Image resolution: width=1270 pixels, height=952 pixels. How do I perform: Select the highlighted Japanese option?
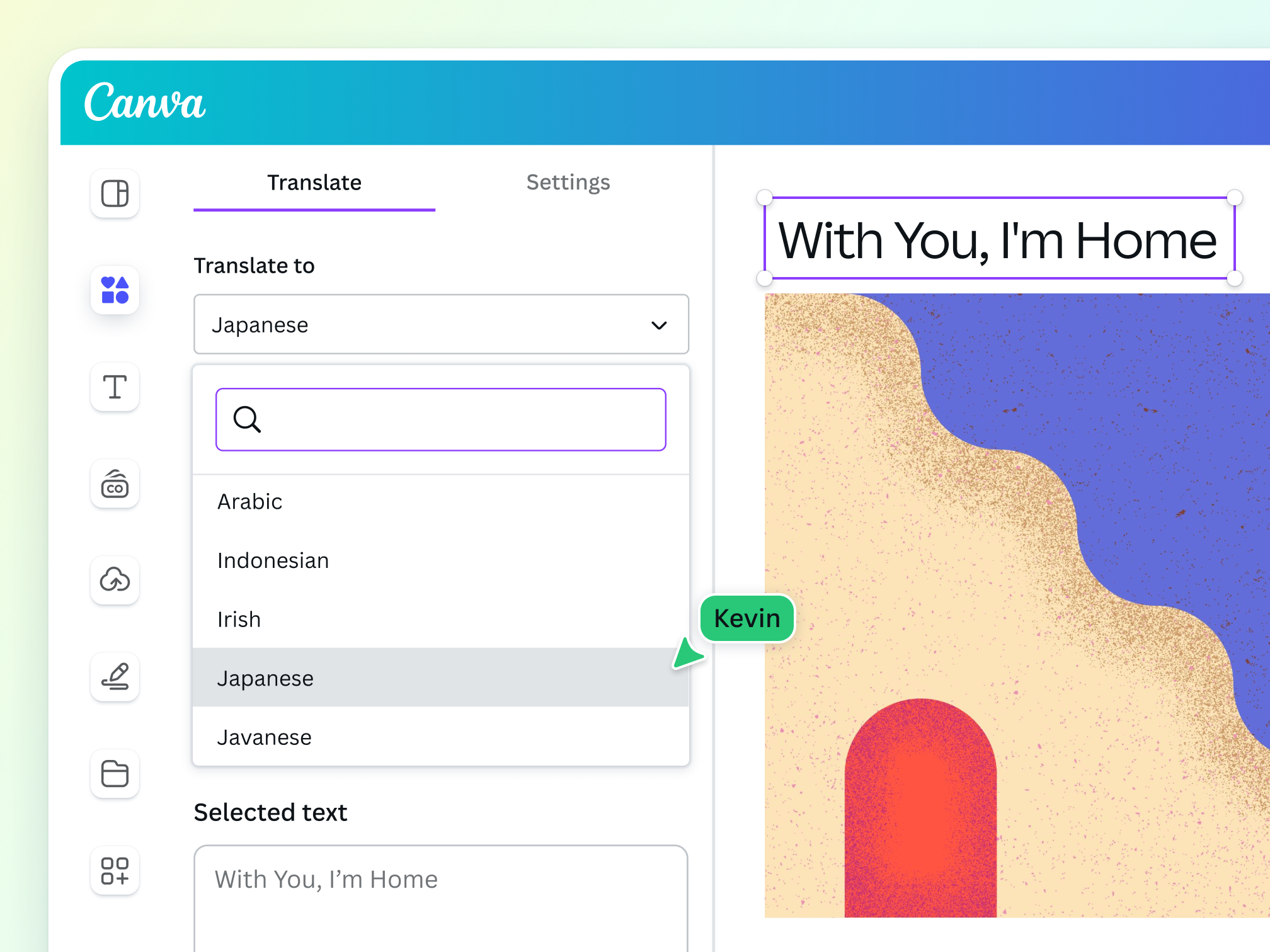[265, 679]
